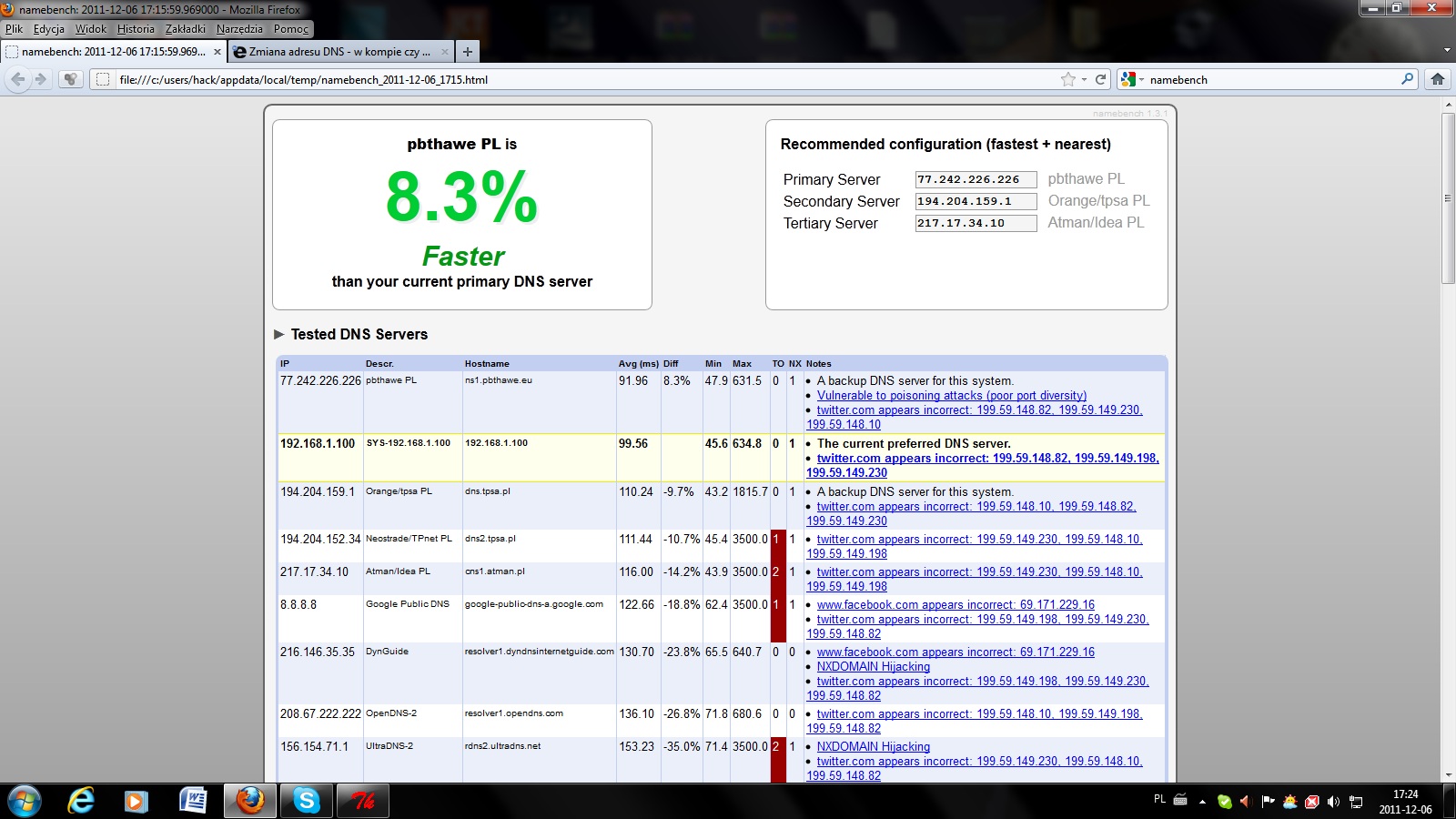Go back with the Firefox back arrow
Screen dimensions: 1456x819
point(18,79)
